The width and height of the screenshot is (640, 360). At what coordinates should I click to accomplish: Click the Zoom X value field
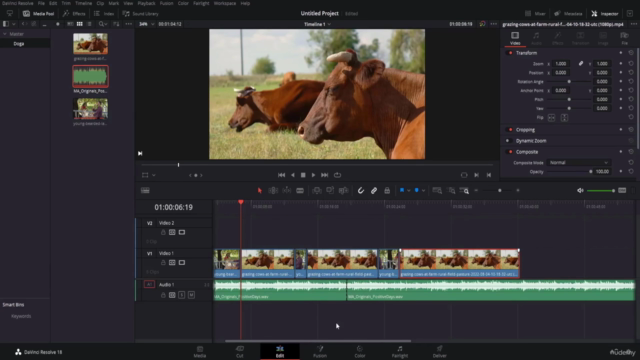coord(562,64)
